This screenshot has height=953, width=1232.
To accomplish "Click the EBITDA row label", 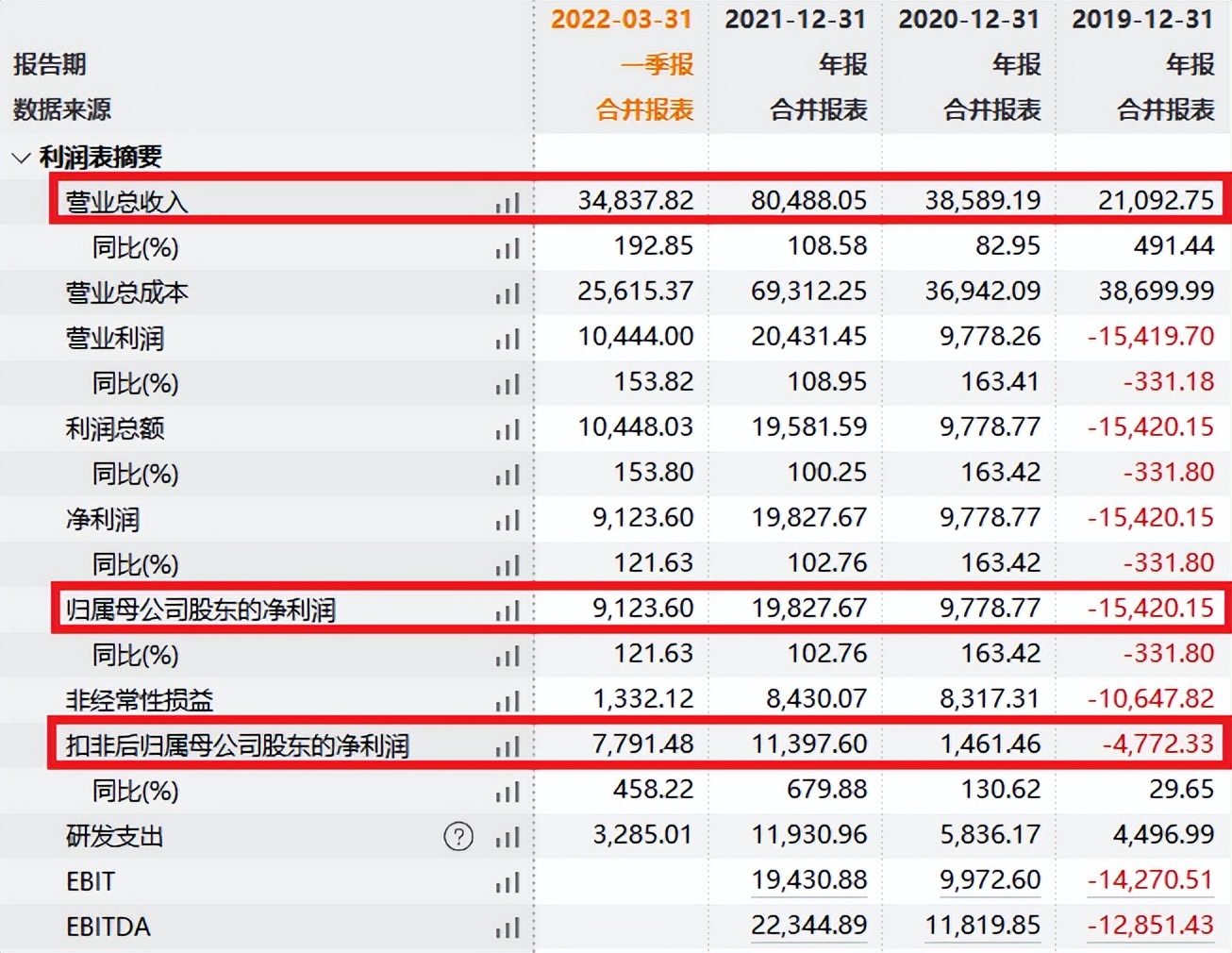I will [108, 927].
